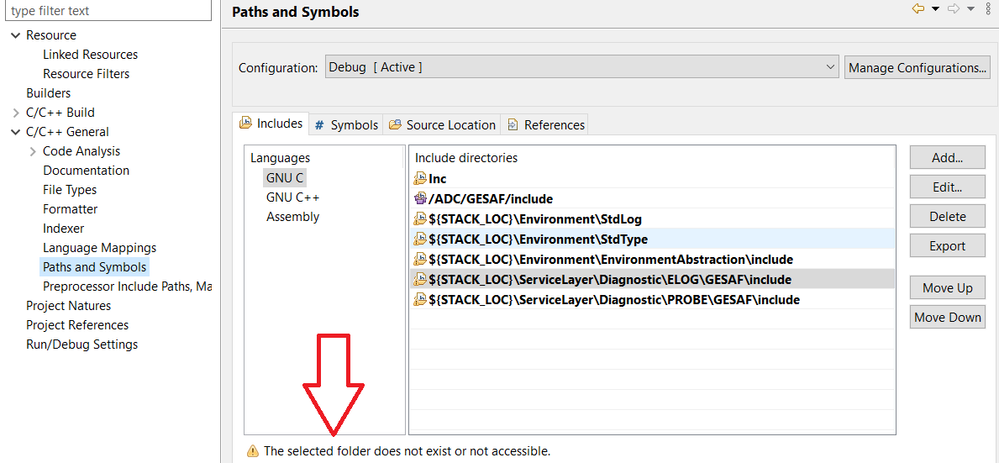Open the Configuration dropdown
The height and width of the screenshot is (463, 999).
point(582,68)
